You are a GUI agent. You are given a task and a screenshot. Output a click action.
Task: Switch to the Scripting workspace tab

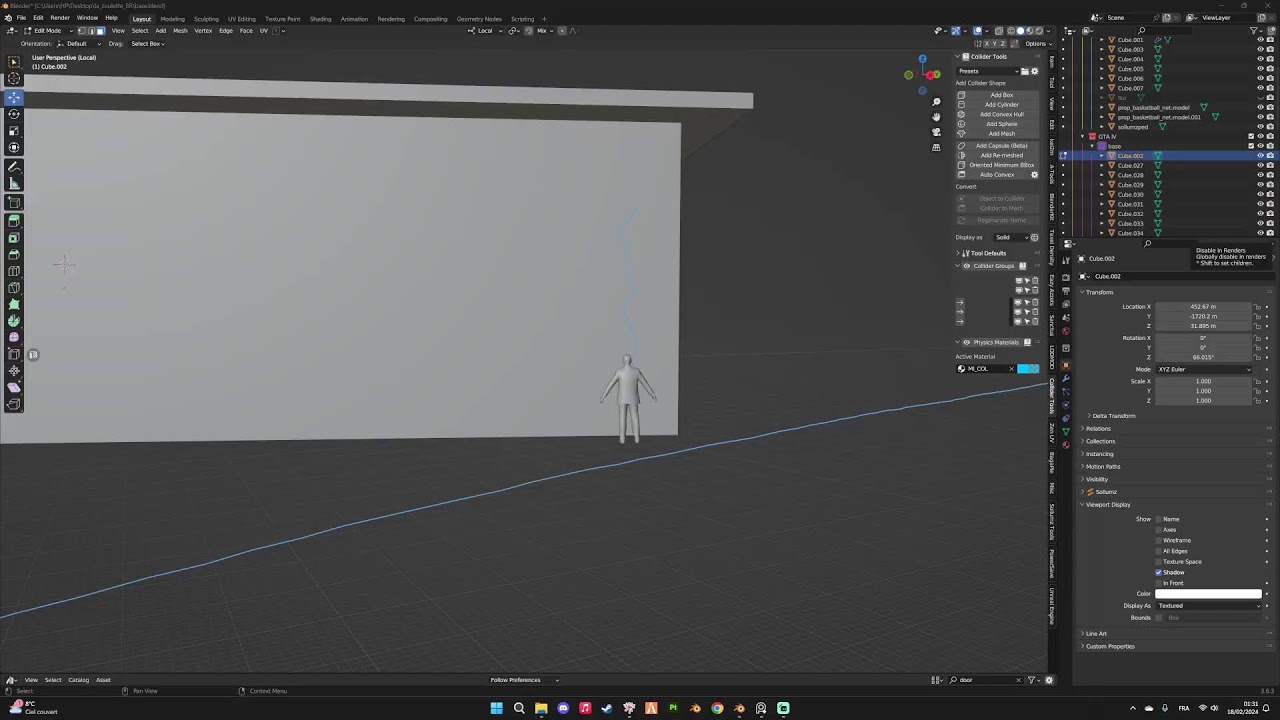pos(522,18)
